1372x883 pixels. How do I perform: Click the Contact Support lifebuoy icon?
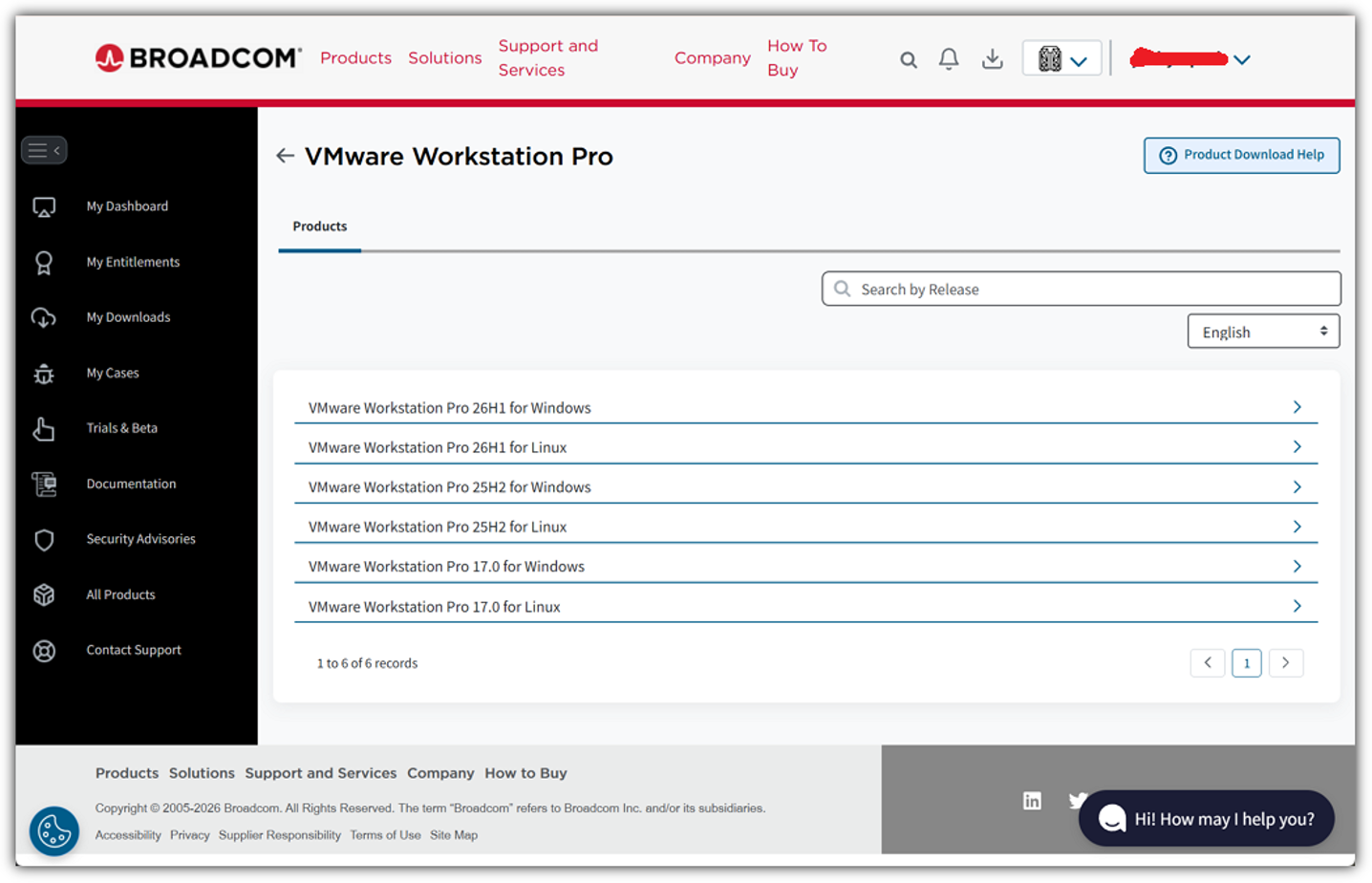44,651
